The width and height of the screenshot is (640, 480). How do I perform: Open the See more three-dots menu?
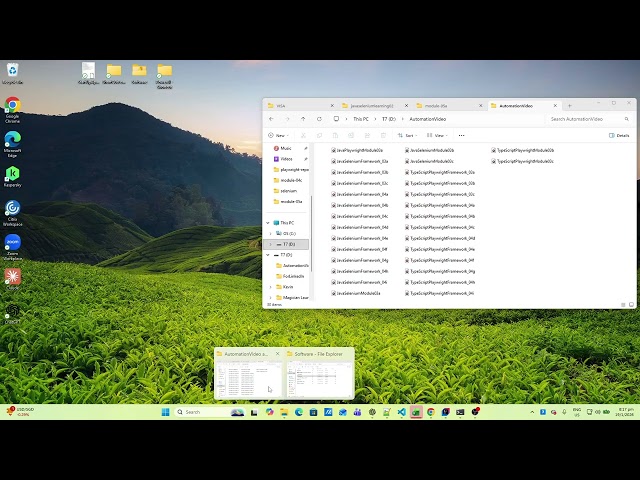pyautogui.click(x=462, y=136)
